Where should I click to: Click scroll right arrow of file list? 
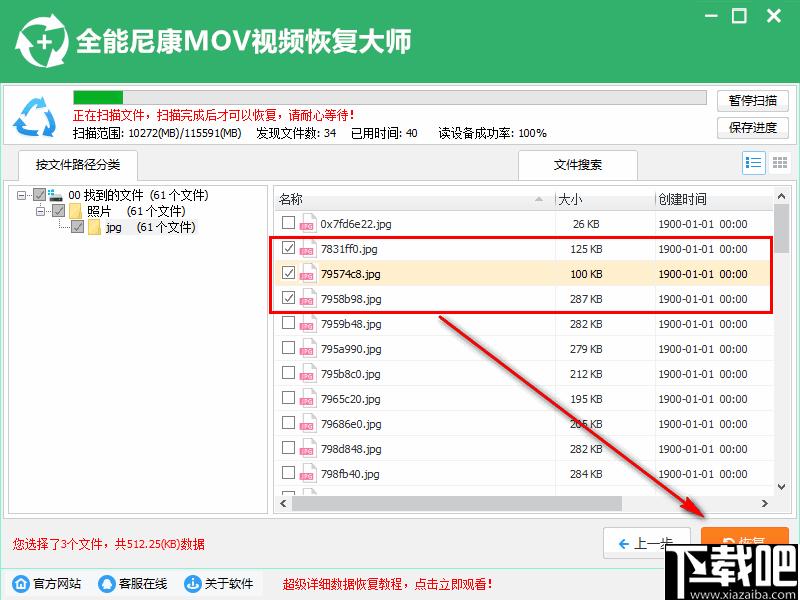tap(765, 504)
